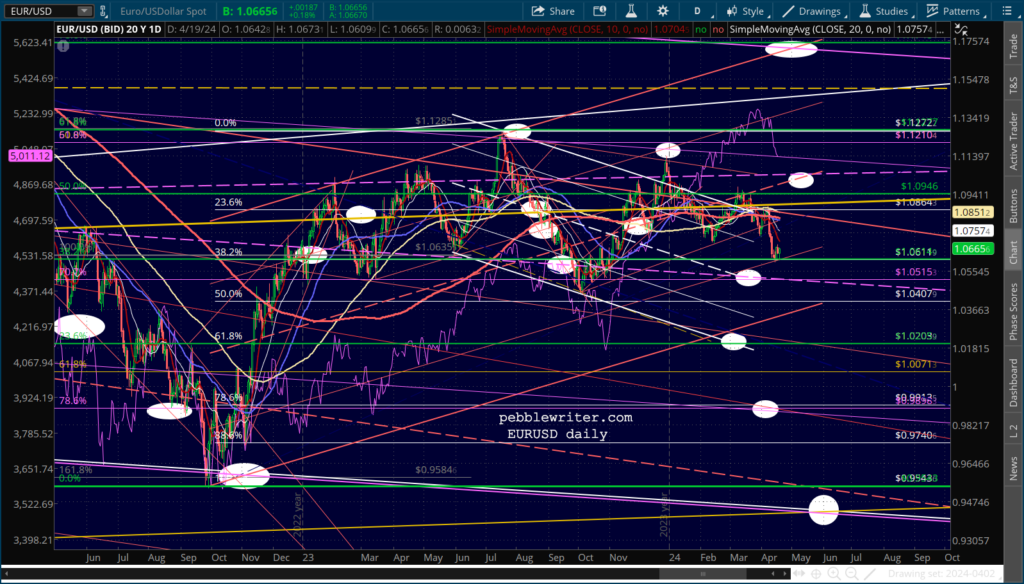This screenshot has width=1024, height=584.
Task: Click the green 1.0665 last price label
Action: 973,249
